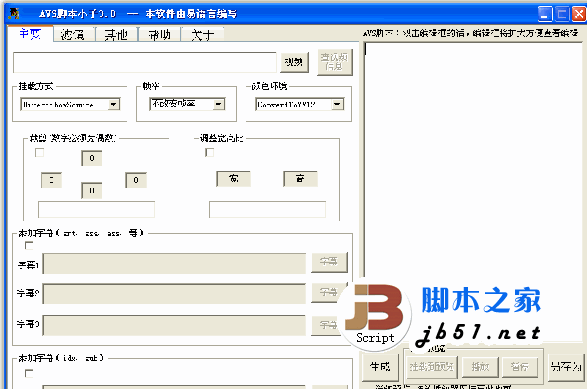Minimize the AVS window
This screenshot has height=389, width=587.
(545, 14)
